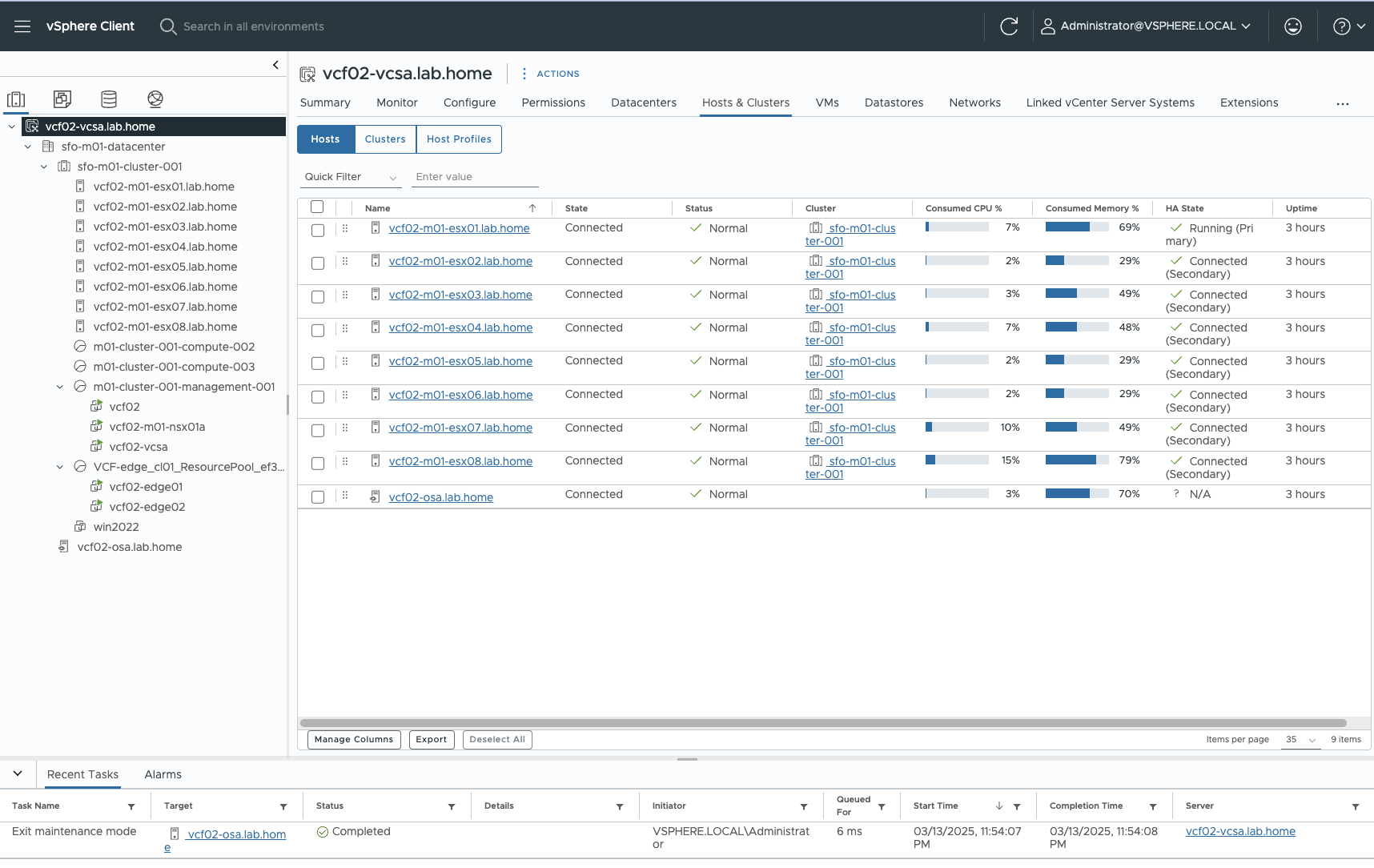Switch to the Storage inventory view icon
1374x868 pixels.
click(109, 98)
